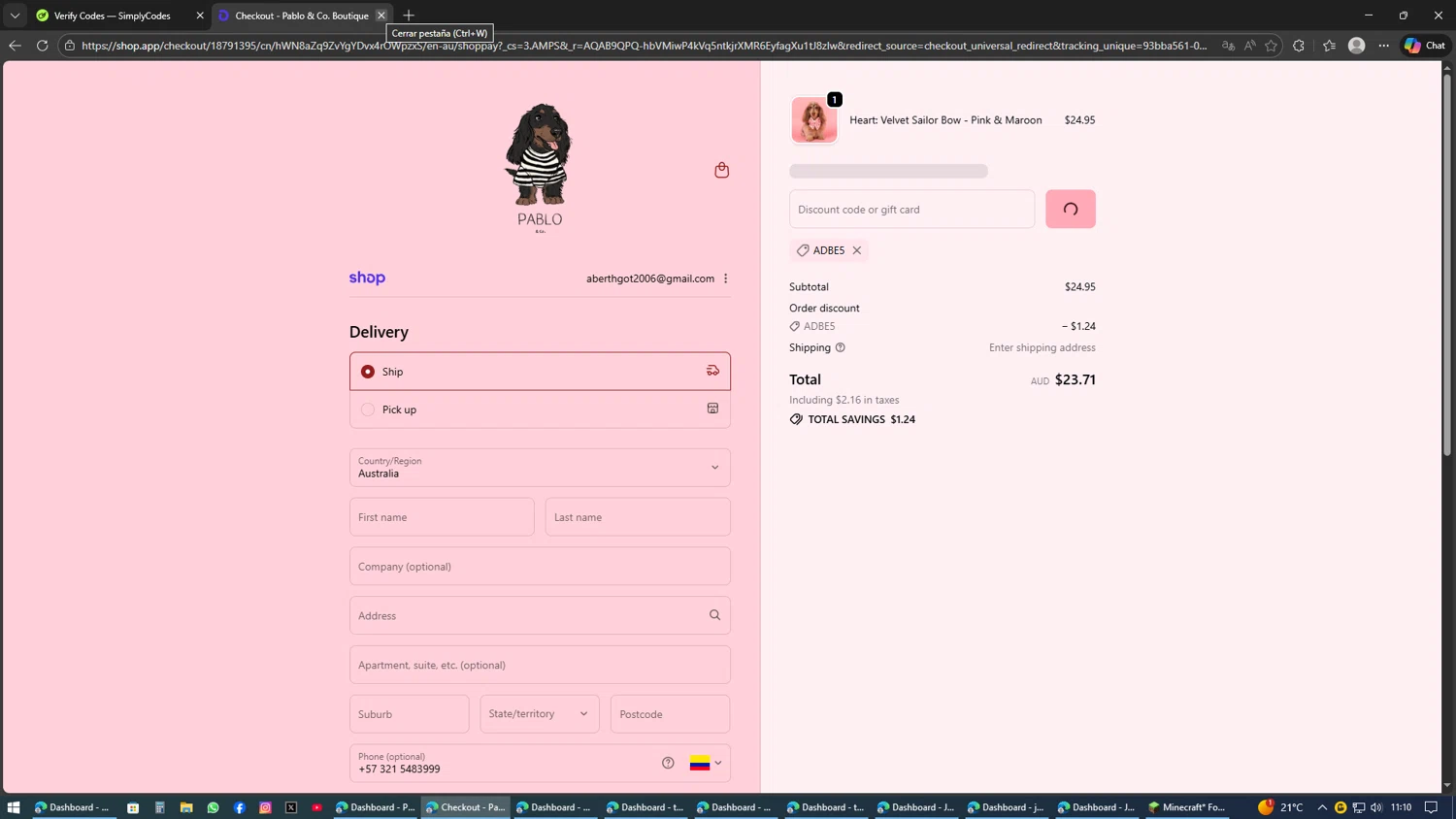The width and height of the screenshot is (1456, 819).
Task: Click the shipping info help icon
Action: [841, 347]
